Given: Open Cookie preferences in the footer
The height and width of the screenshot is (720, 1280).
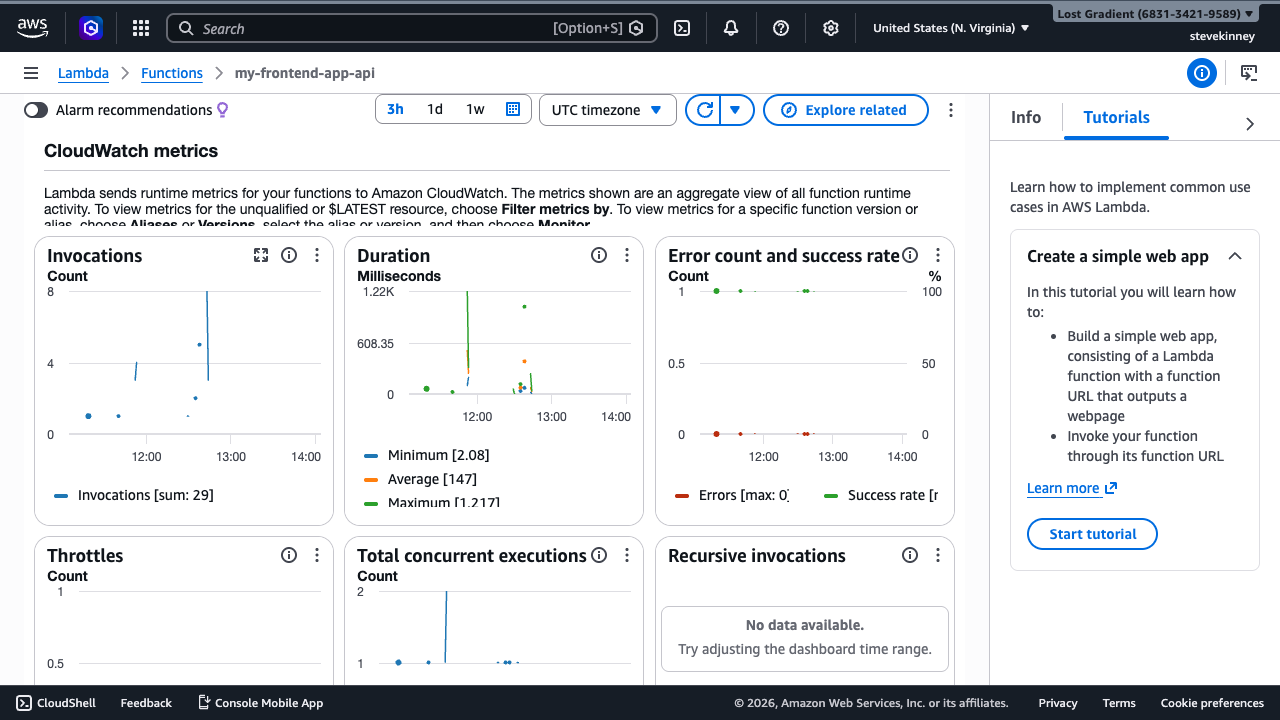Looking at the screenshot, I should [x=1212, y=703].
